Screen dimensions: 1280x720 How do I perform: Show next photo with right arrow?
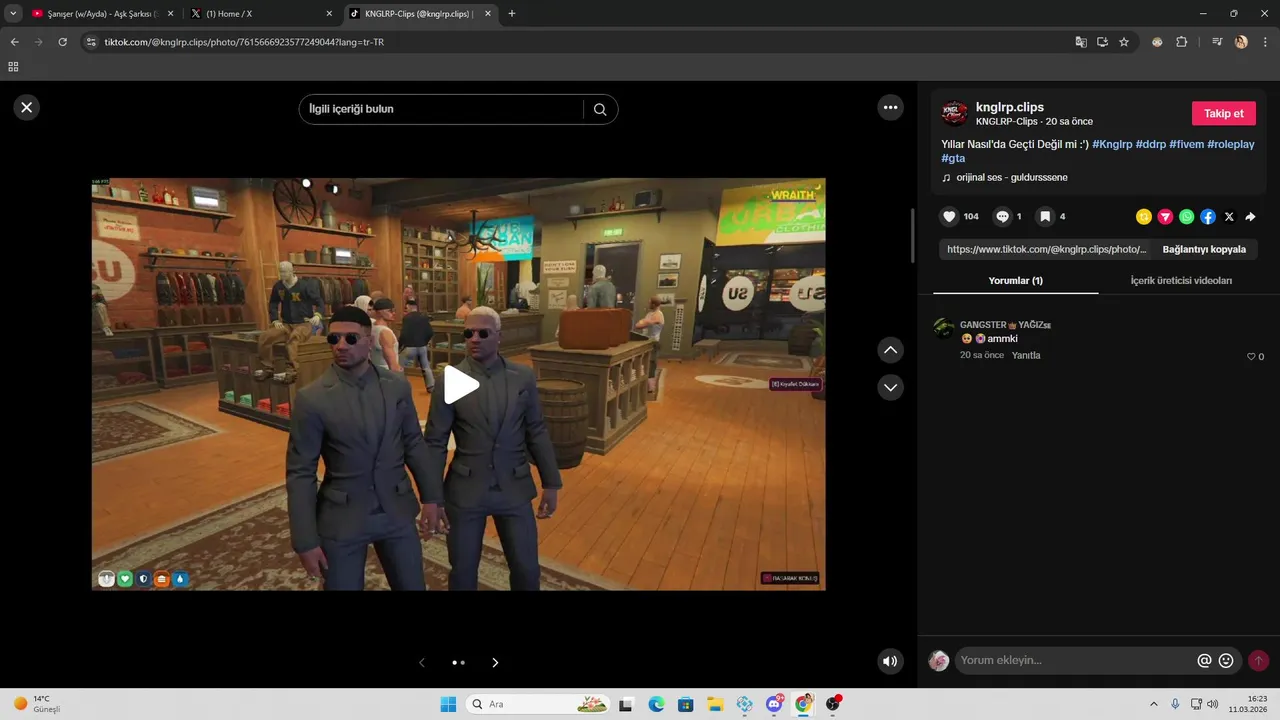[x=495, y=662]
